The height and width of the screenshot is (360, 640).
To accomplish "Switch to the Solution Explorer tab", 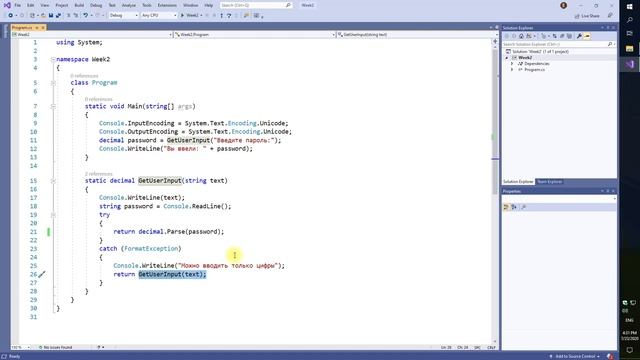I will (518, 182).
